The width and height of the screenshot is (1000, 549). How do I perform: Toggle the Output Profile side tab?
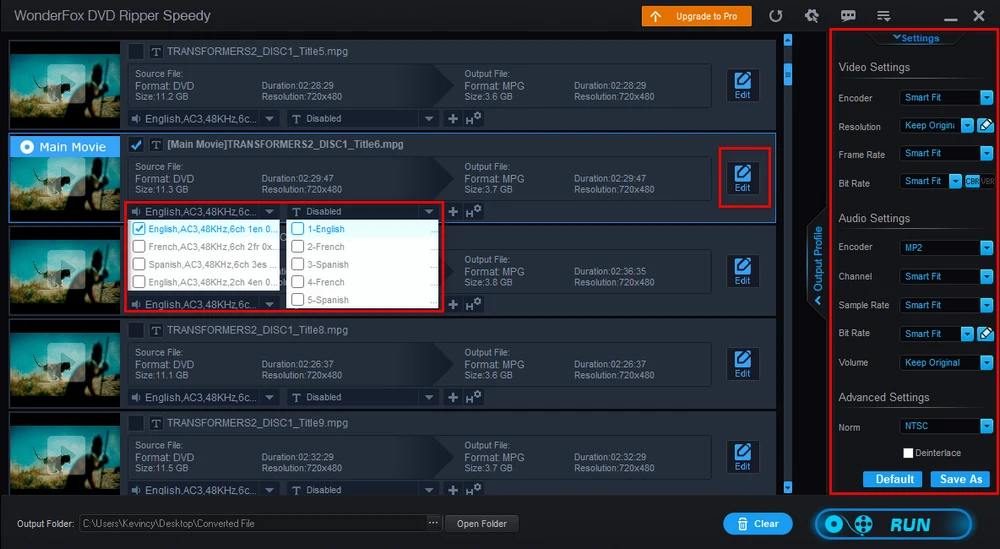tap(817, 264)
